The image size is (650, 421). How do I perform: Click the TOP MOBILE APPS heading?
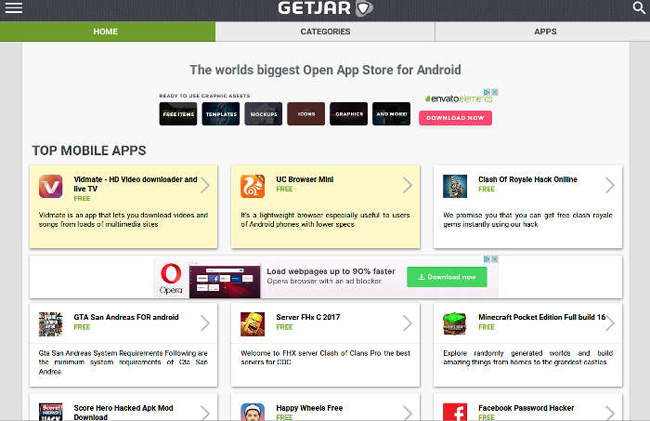pos(89,150)
